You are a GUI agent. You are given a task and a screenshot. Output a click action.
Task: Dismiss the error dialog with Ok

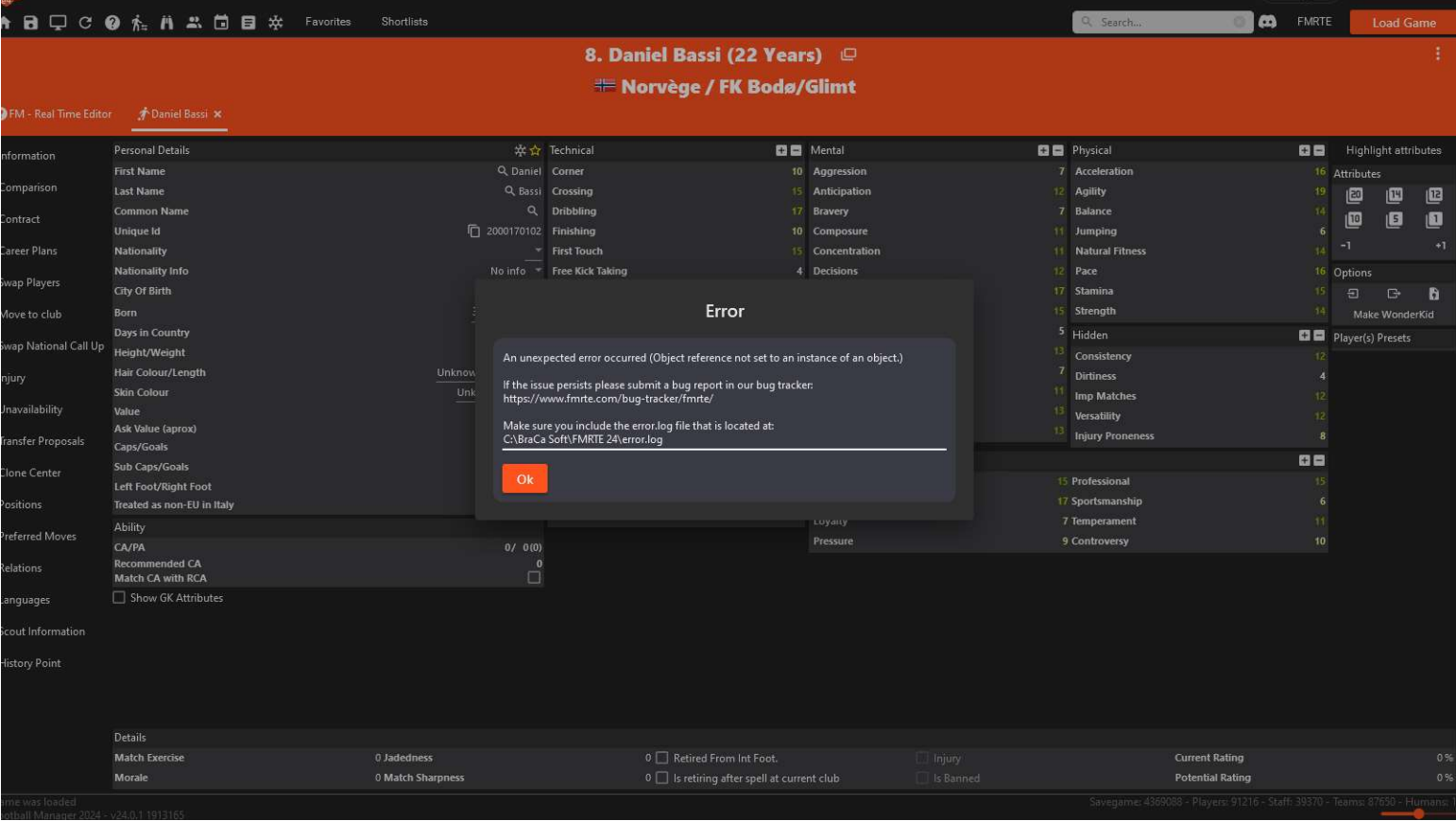[523, 479]
